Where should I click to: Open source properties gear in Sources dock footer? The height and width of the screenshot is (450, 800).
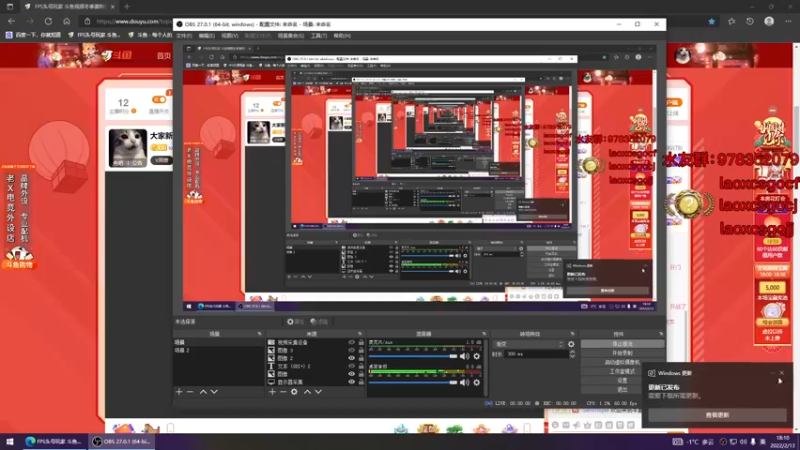click(294, 392)
